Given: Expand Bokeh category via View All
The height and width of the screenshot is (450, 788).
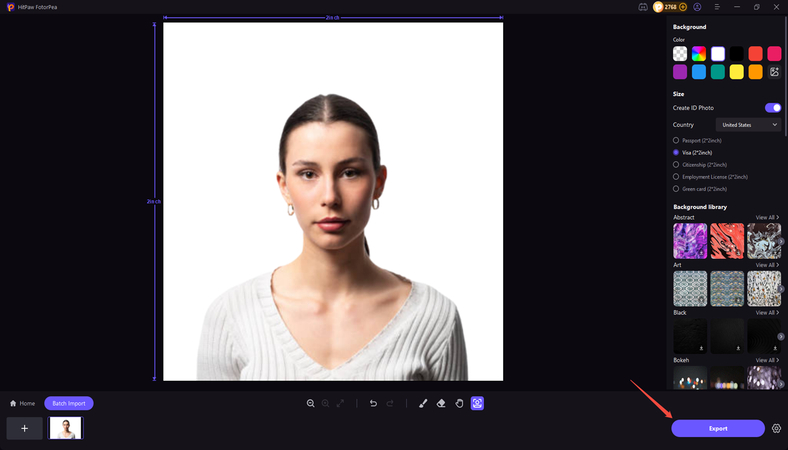Looking at the screenshot, I should [767, 360].
